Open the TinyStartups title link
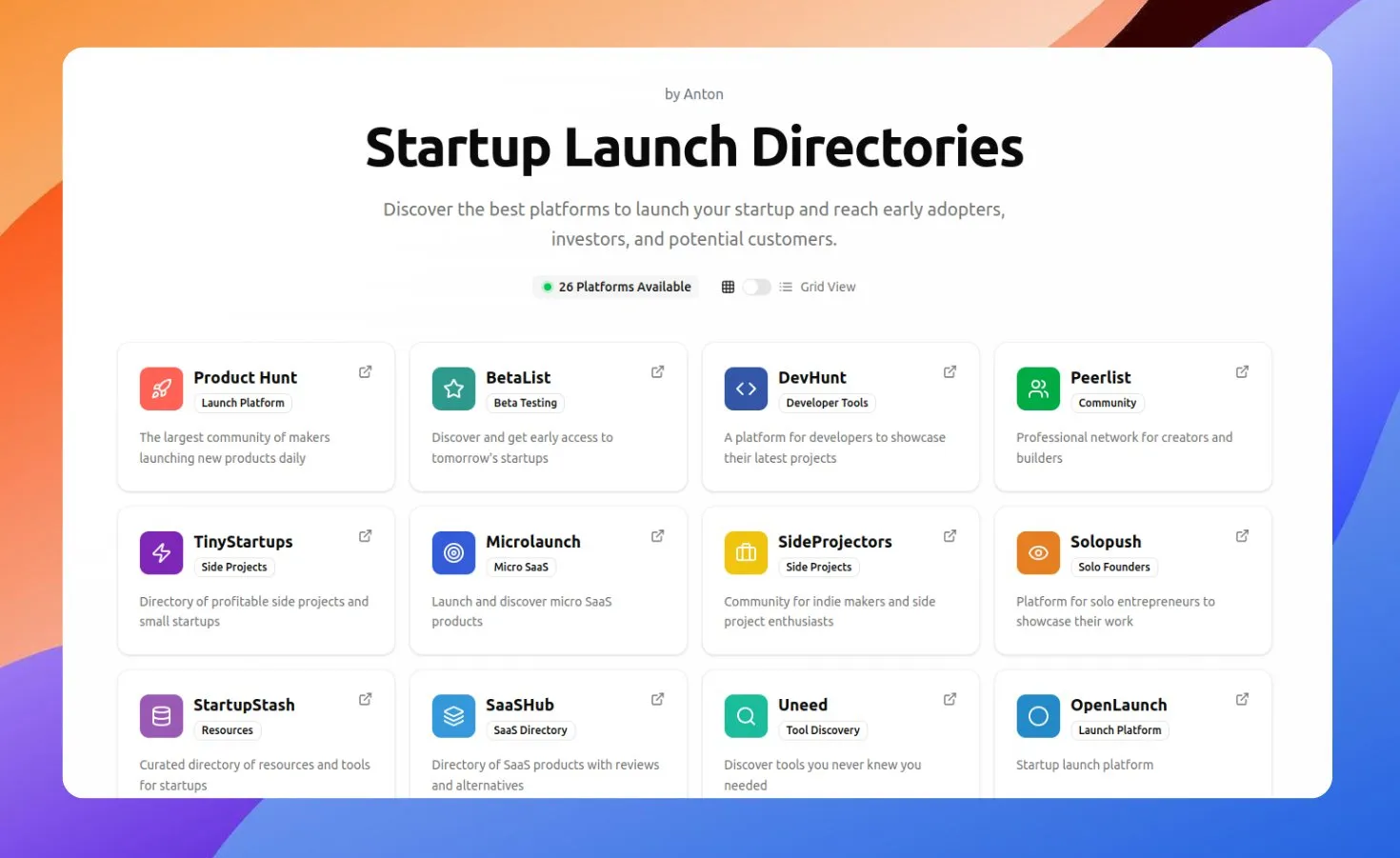Image resolution: width=1400 pixels, height=858 pixels. 243,541
